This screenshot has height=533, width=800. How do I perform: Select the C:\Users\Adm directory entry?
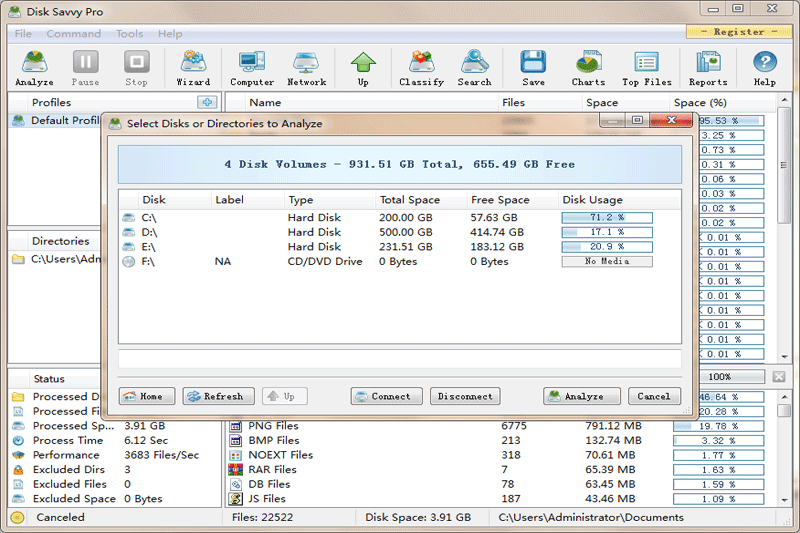tap(56, 259)
